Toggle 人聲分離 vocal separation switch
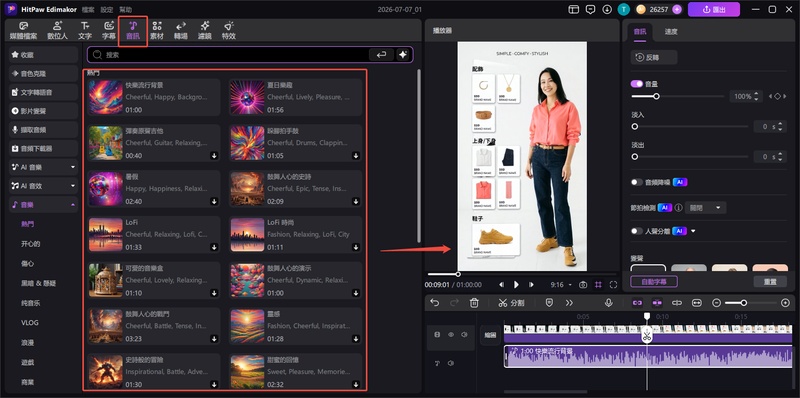 click(x=637, y=231)
